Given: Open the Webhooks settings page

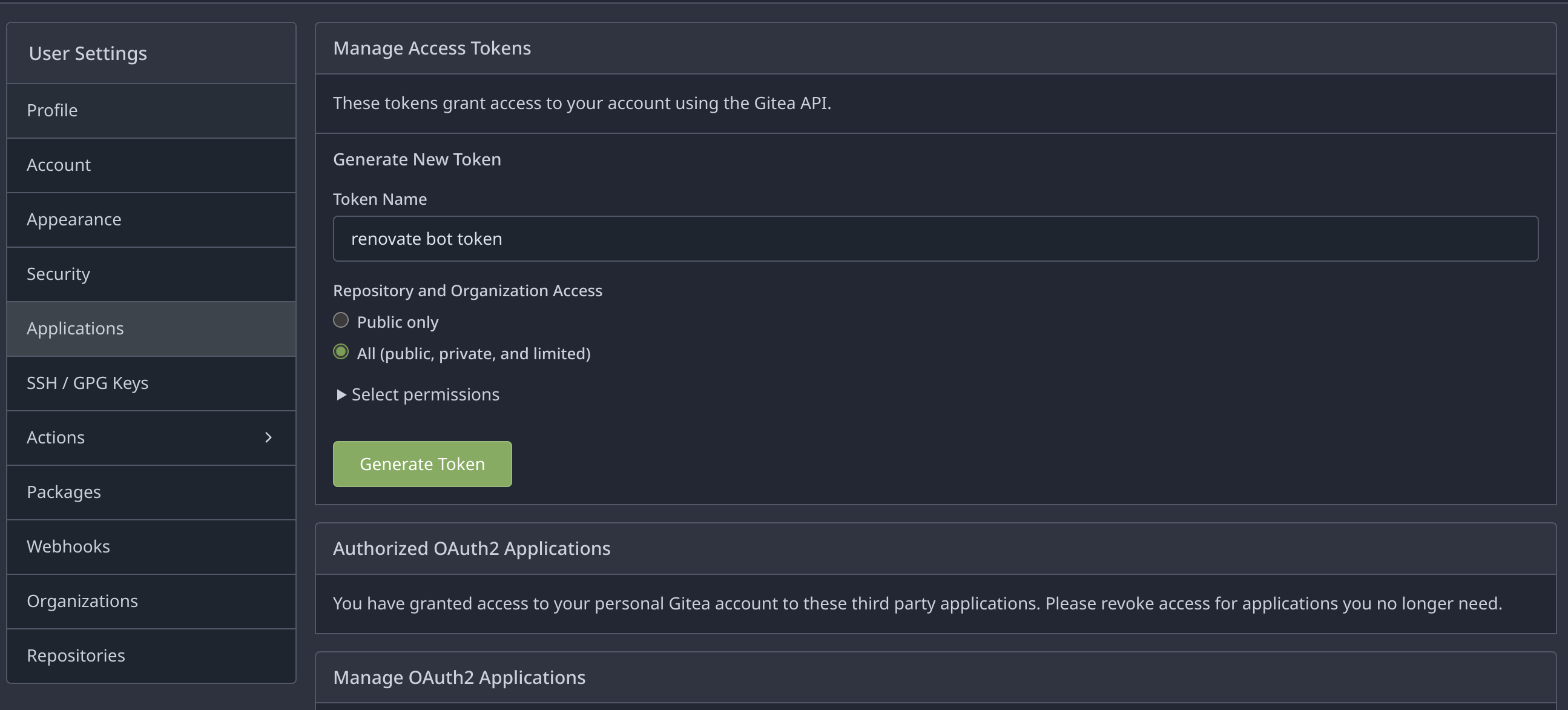Looking at the screenshot, I should point(68,546).
